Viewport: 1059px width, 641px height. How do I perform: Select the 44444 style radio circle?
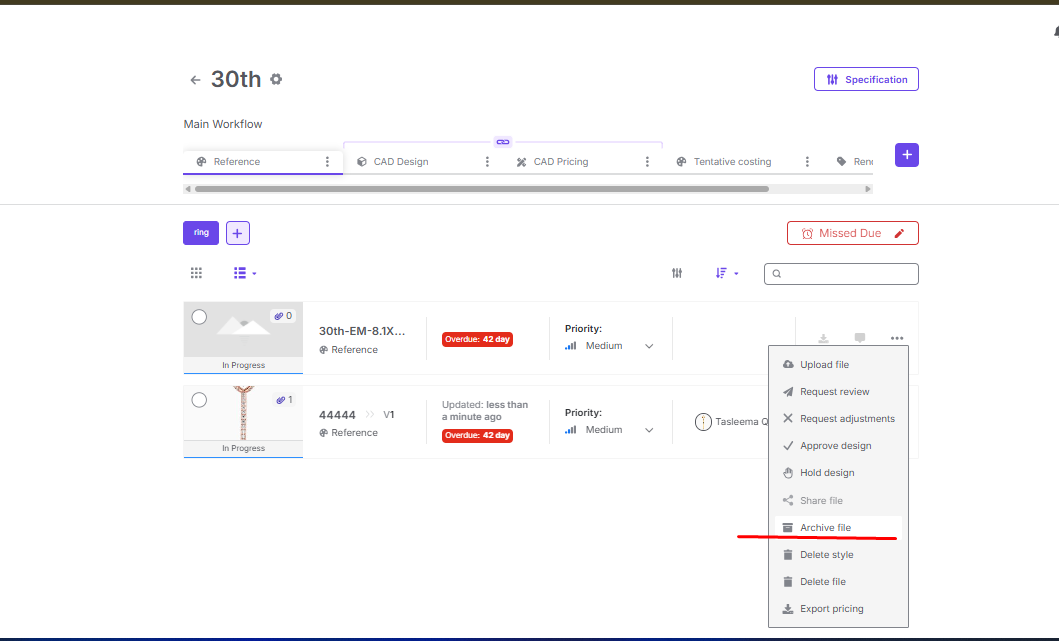(199, 400)
